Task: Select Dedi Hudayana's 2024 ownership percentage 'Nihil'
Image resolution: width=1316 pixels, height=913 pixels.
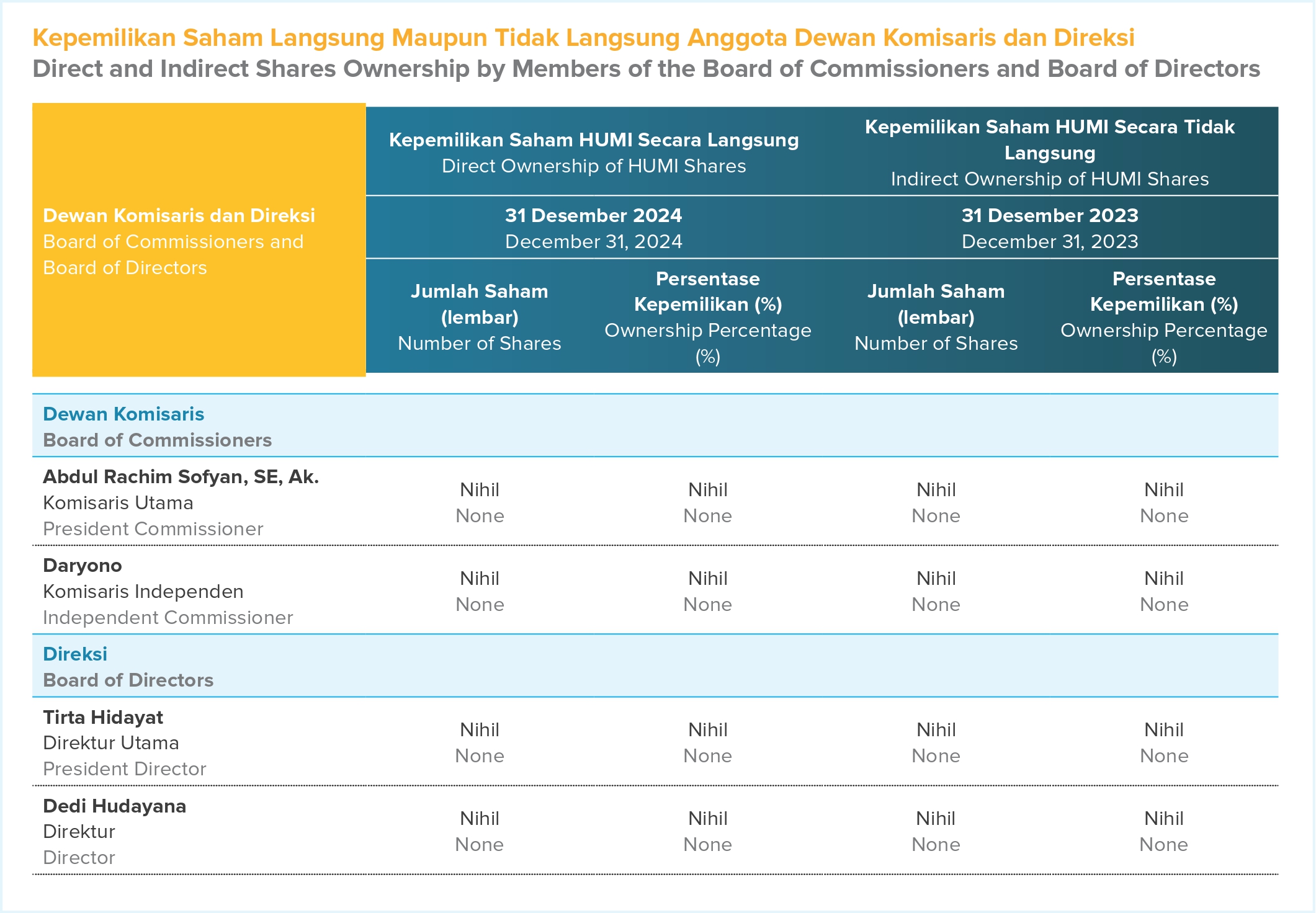Action: (708, 819)
